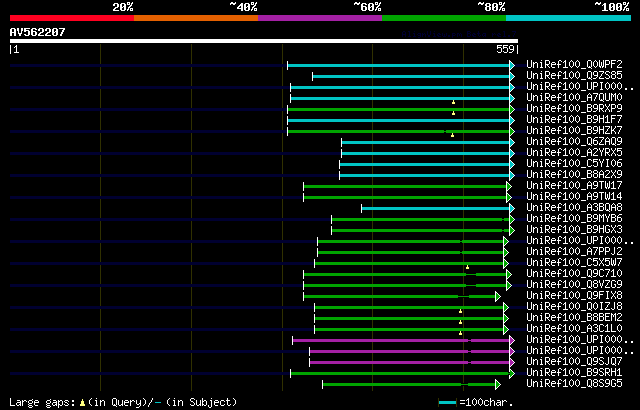This screenshot has height=410, width=640.
Task: Click the yellow query-gap symbol in the legend
Action: tap(82, 403)
